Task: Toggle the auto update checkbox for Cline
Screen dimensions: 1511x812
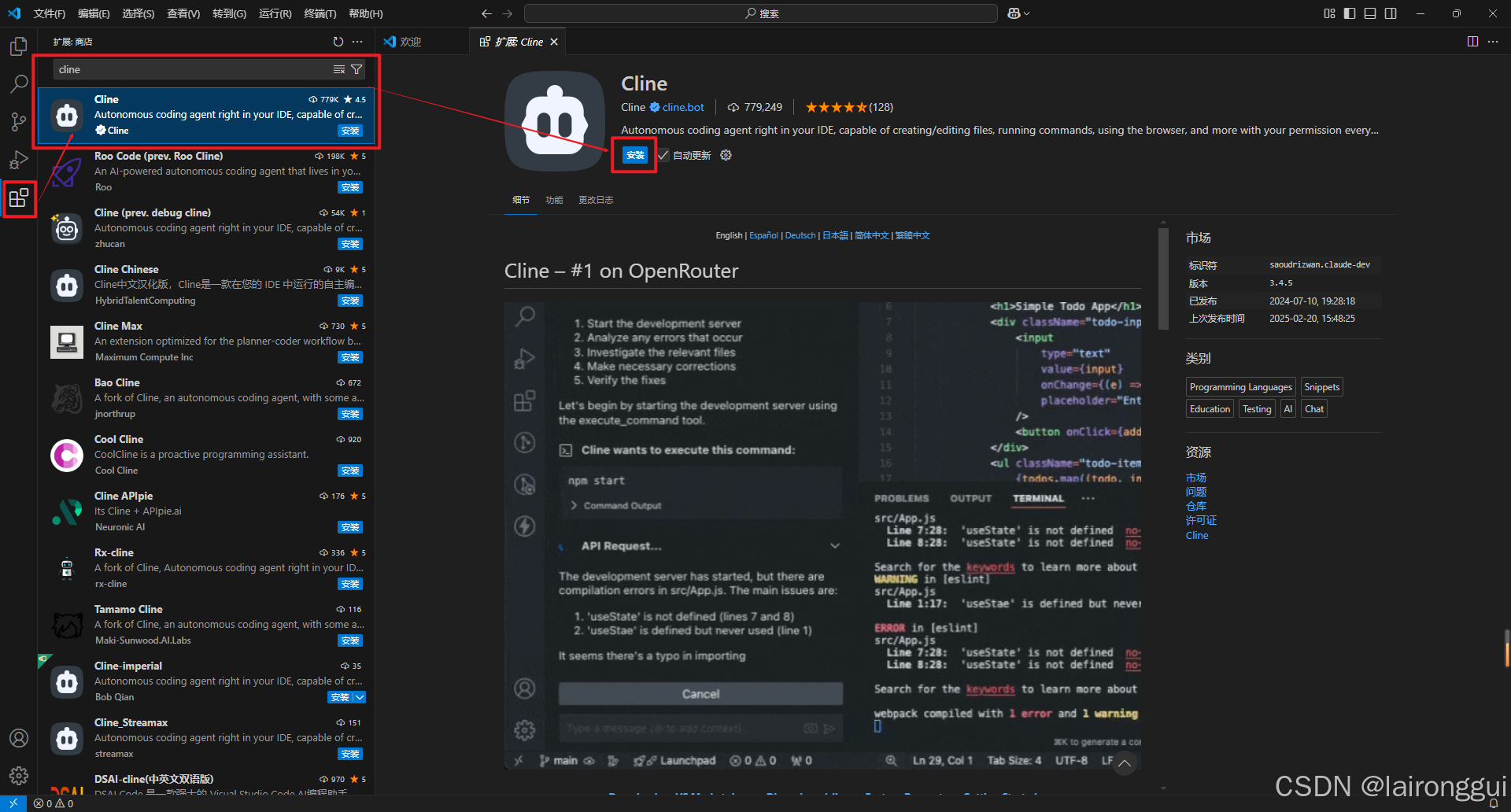Action: coord(663,155)
